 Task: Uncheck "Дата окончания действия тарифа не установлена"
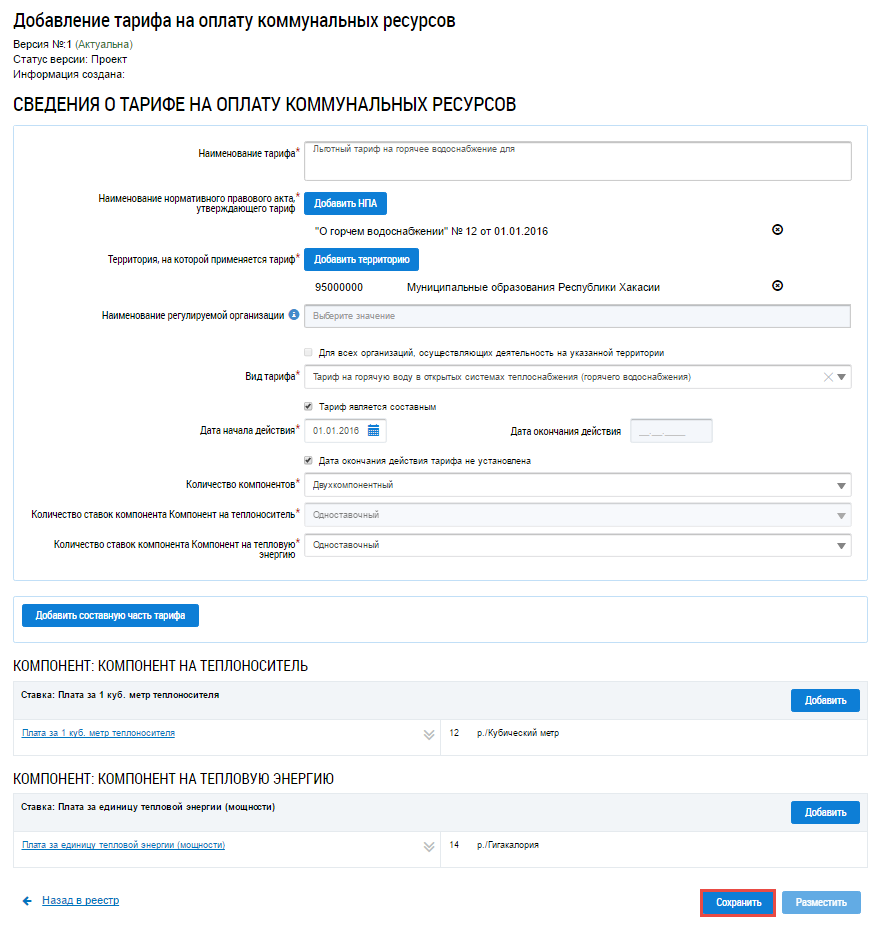pos(309,461)
